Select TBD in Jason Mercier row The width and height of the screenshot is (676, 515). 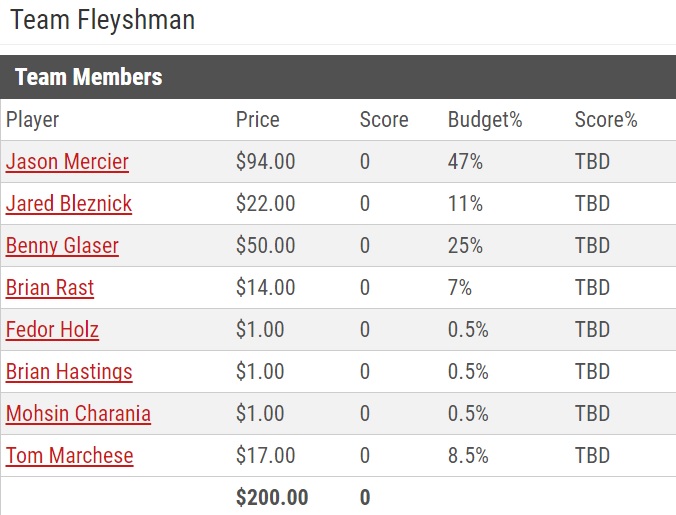tap(592, 162)
